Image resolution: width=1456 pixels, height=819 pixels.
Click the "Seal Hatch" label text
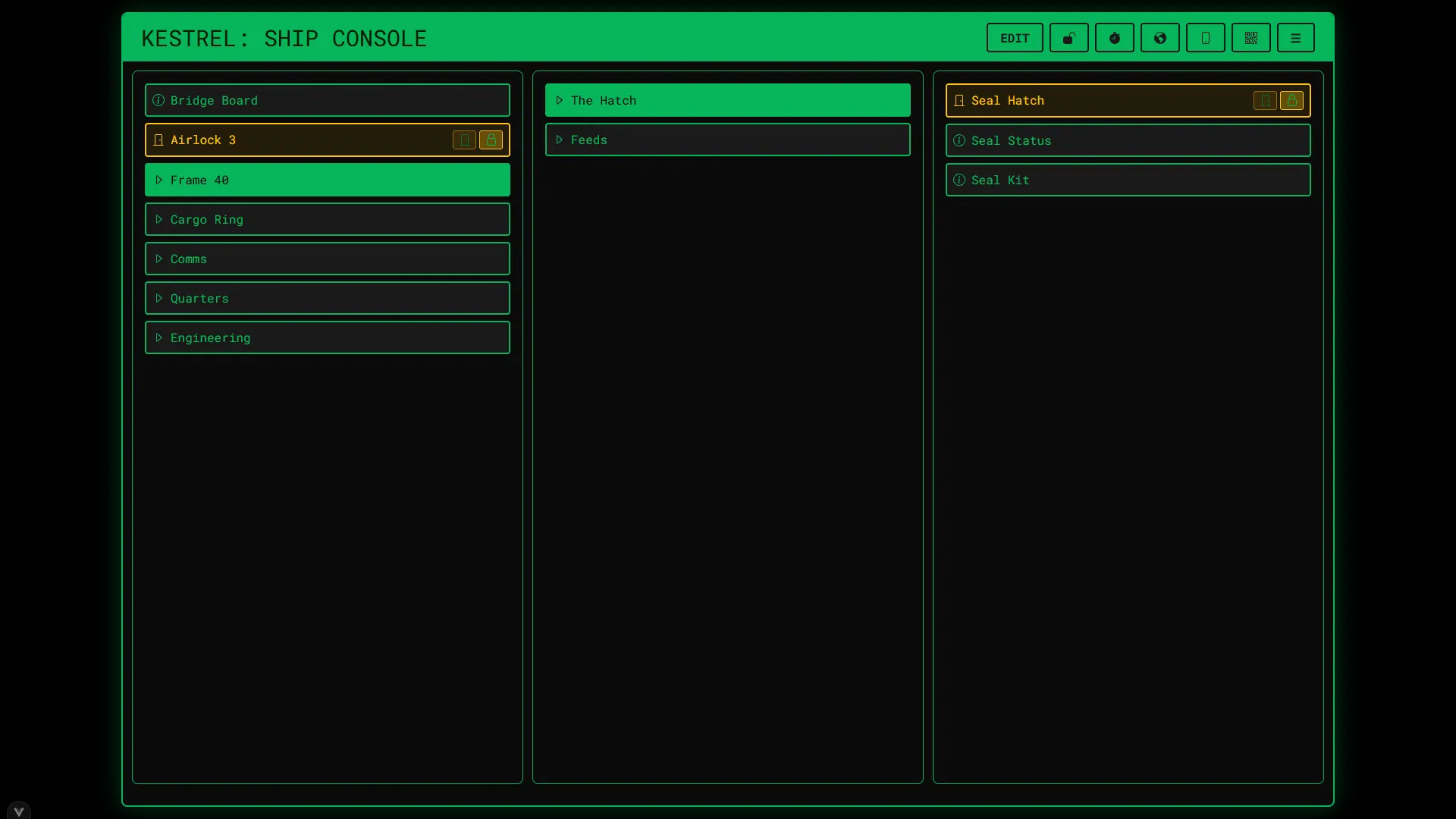click(x=1008, y=100)
